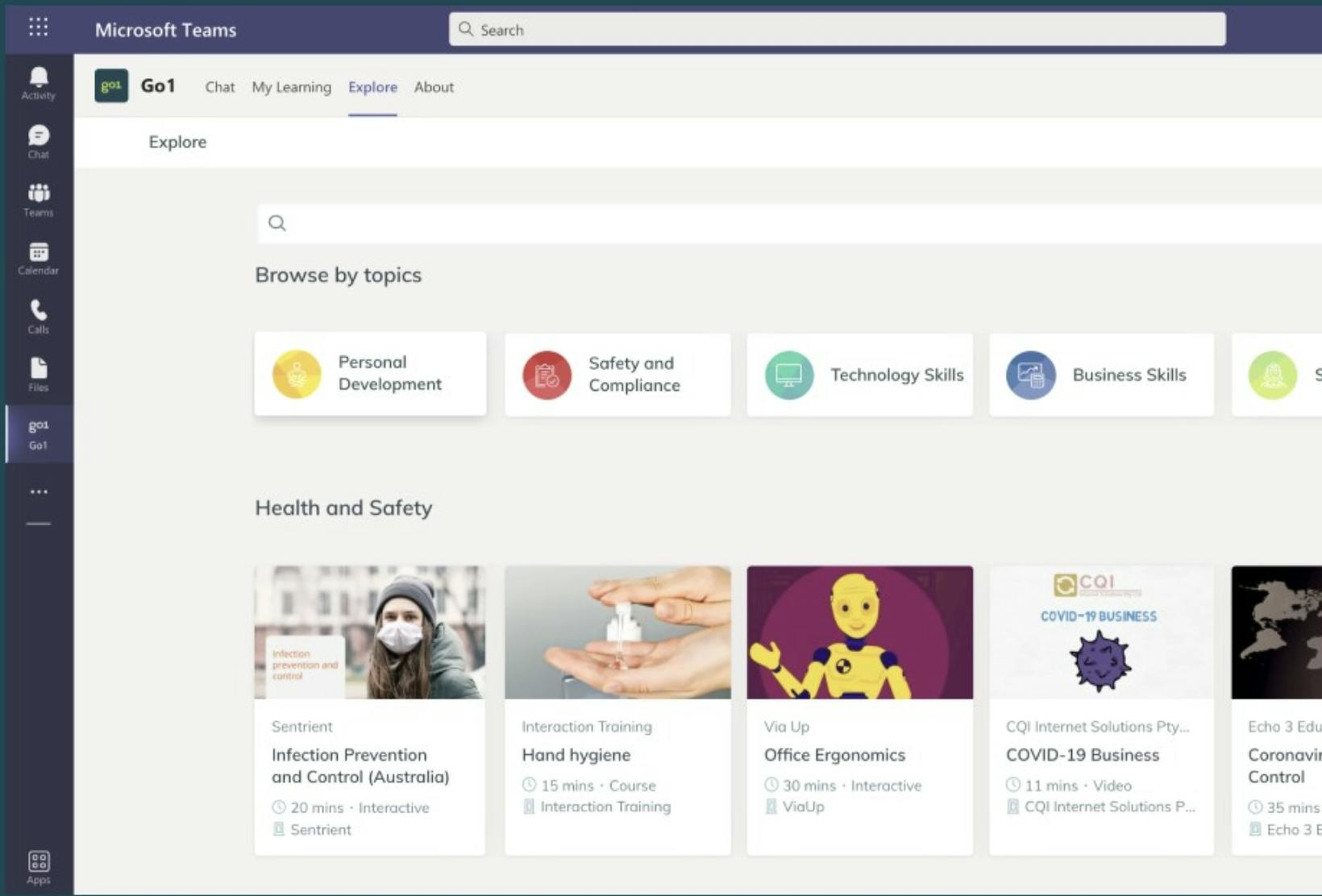Select the Go1 app in sidebar
This screenshot has height=896, width=1322.
tap(38, 433)
